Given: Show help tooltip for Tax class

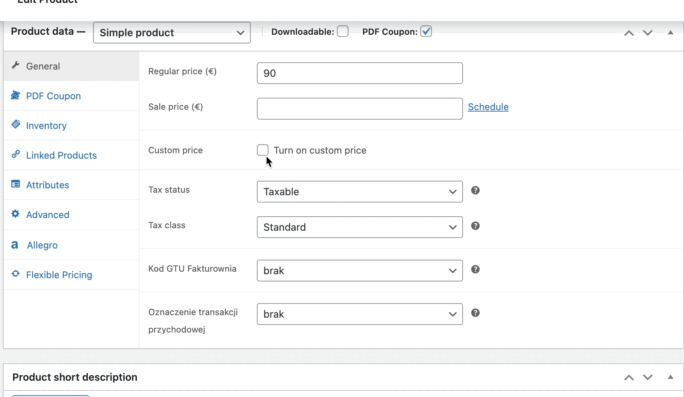Looking at the screenshot, I should (475, 226).
